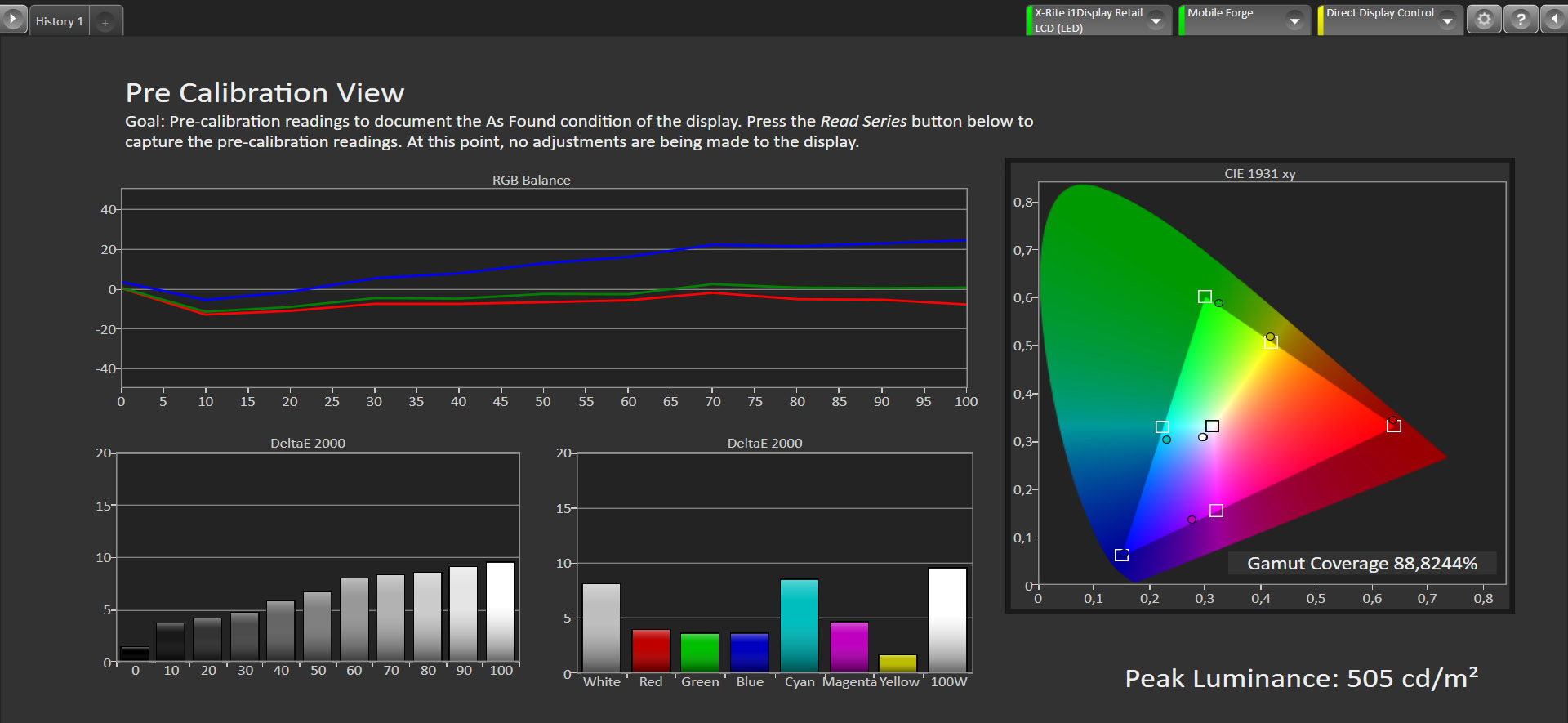
Task: Expand the Direct Display Control dropdown
Action: pos(1447,21)
